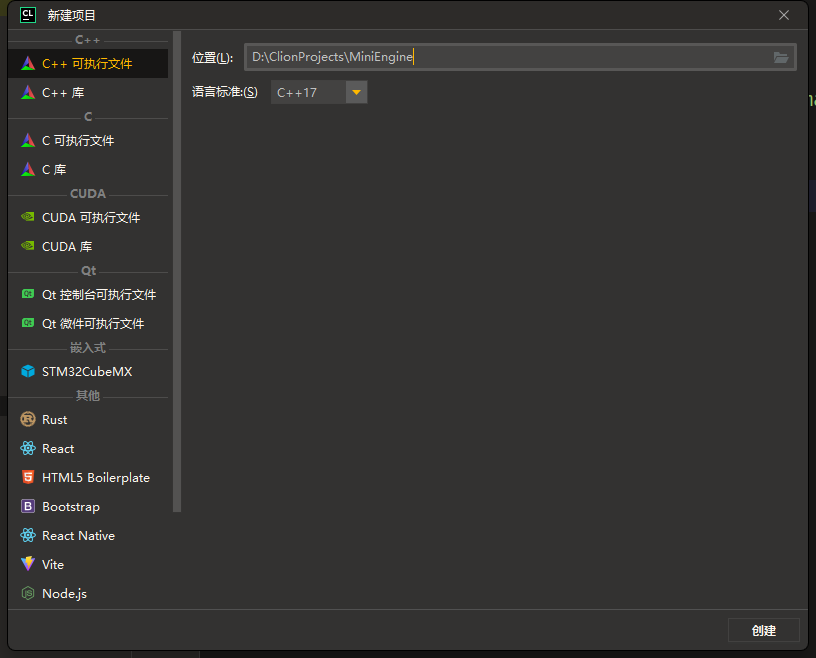The image size is (816, 658).
Task: Choose C 库 project template
Action: 88,169
